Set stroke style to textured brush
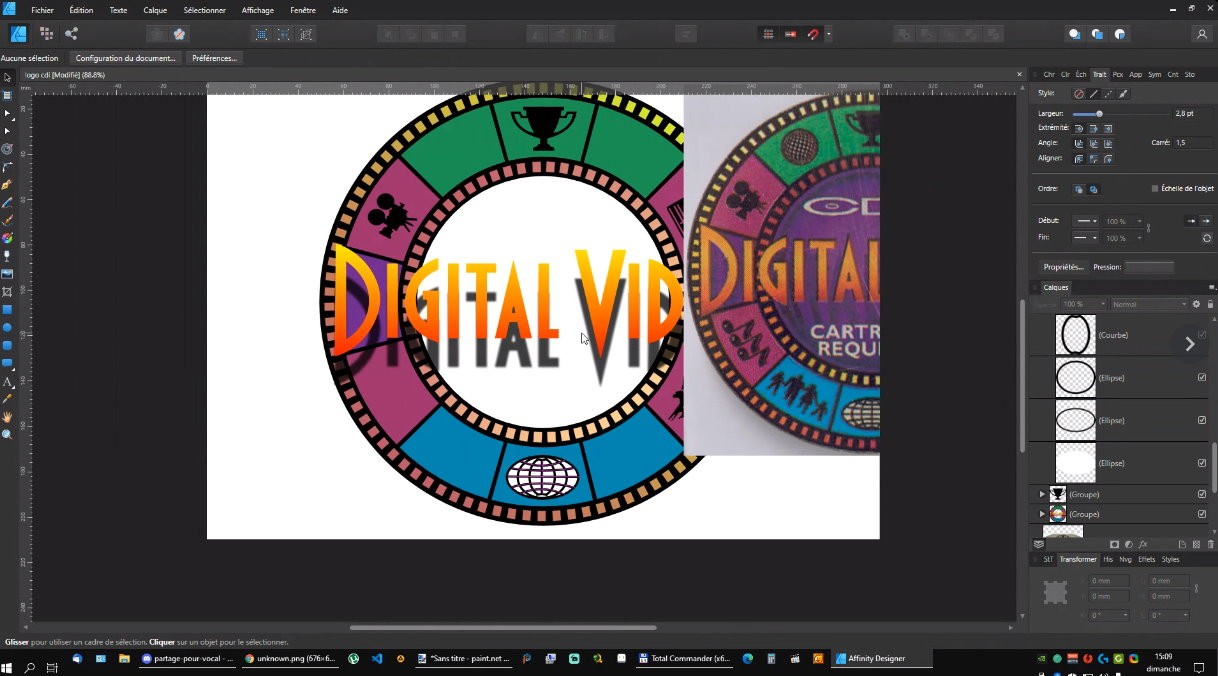The height and width of the screenshot is (676, 1218). tap(1124, 94)
